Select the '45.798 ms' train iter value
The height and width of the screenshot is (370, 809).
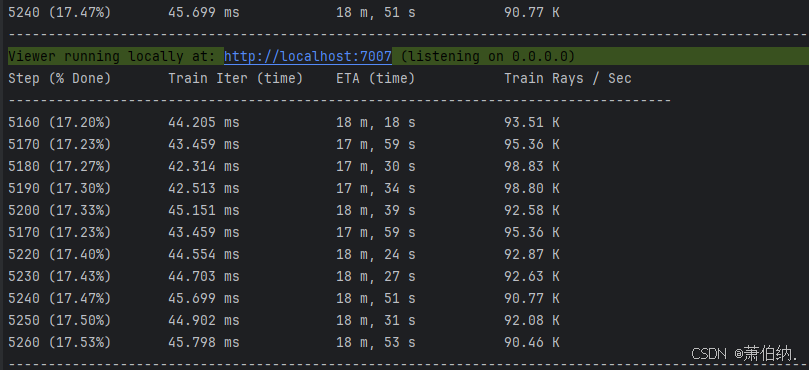204,343
